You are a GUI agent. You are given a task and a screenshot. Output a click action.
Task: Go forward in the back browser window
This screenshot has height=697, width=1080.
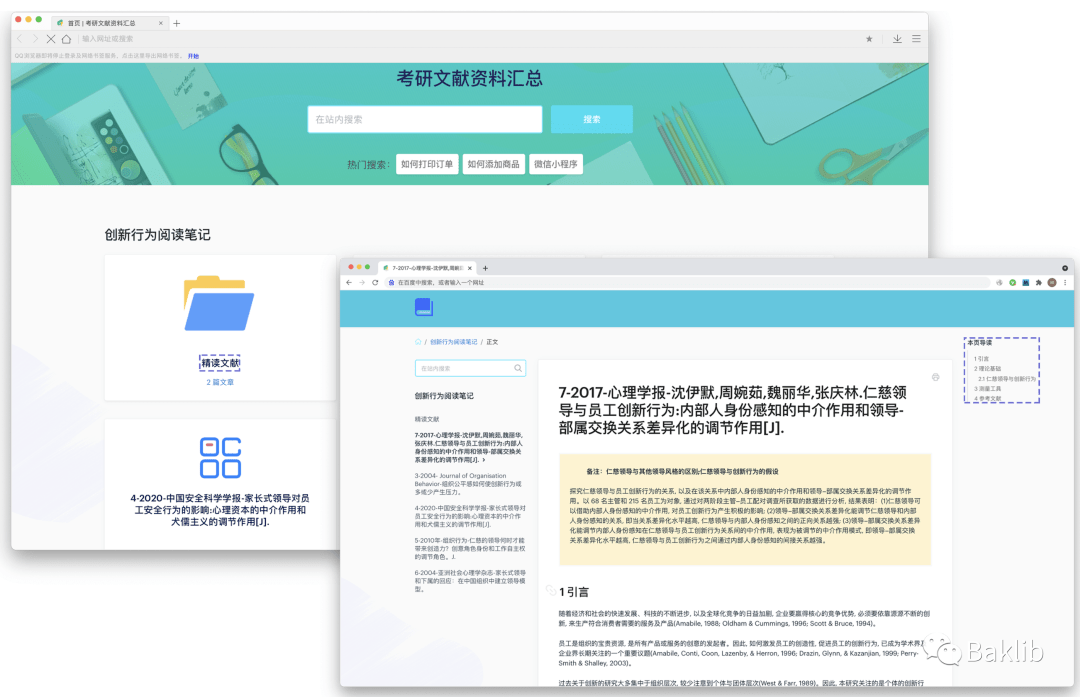(x=35, y=39)
